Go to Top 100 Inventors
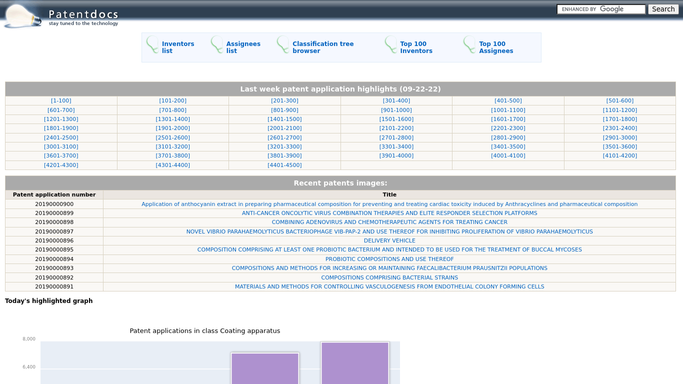Screen dimensions: 683x384 pos(416,47)
